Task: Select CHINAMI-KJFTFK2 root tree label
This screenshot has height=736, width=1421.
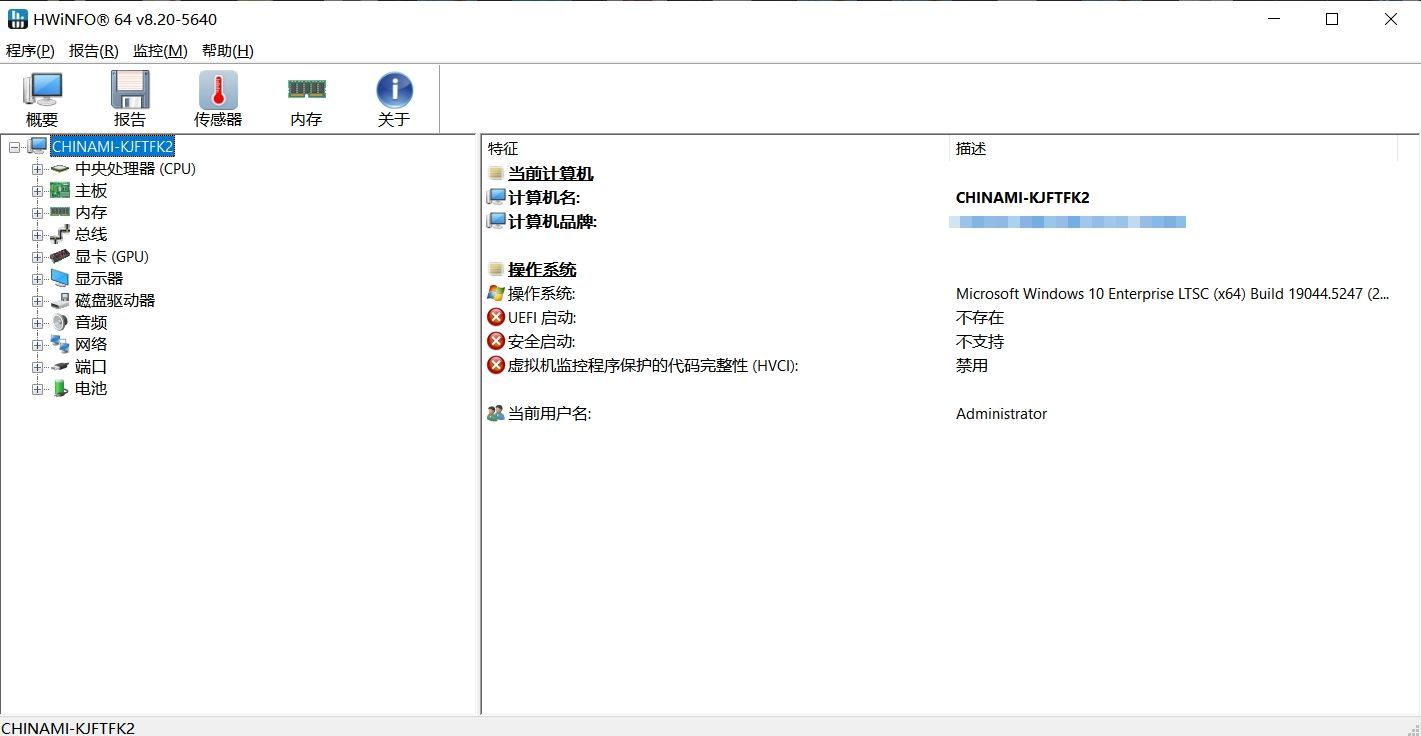Action: (113, 147)
